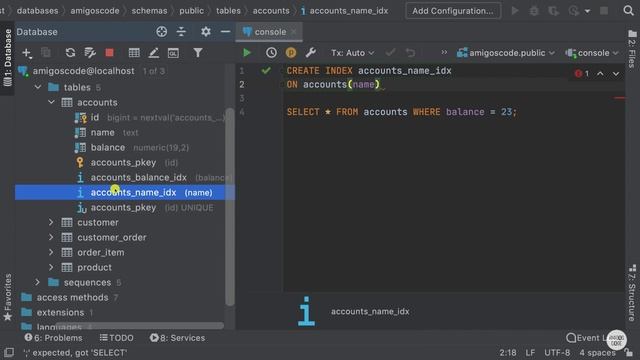Open the TODO tool window
This screenshot has height=360, width=640.
click(x=117, y=338)
